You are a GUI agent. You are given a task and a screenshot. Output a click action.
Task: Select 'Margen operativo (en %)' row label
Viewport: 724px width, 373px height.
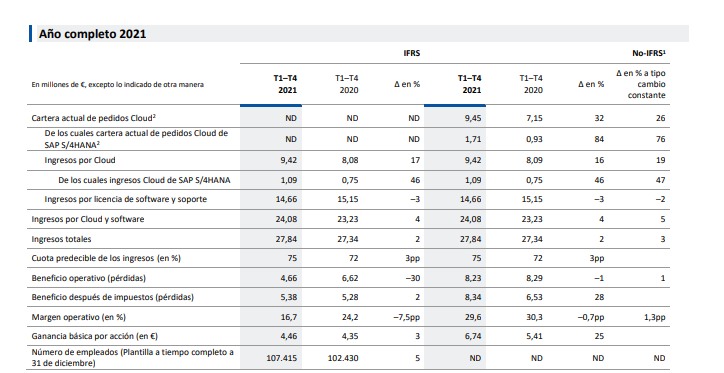coord(78,317)
